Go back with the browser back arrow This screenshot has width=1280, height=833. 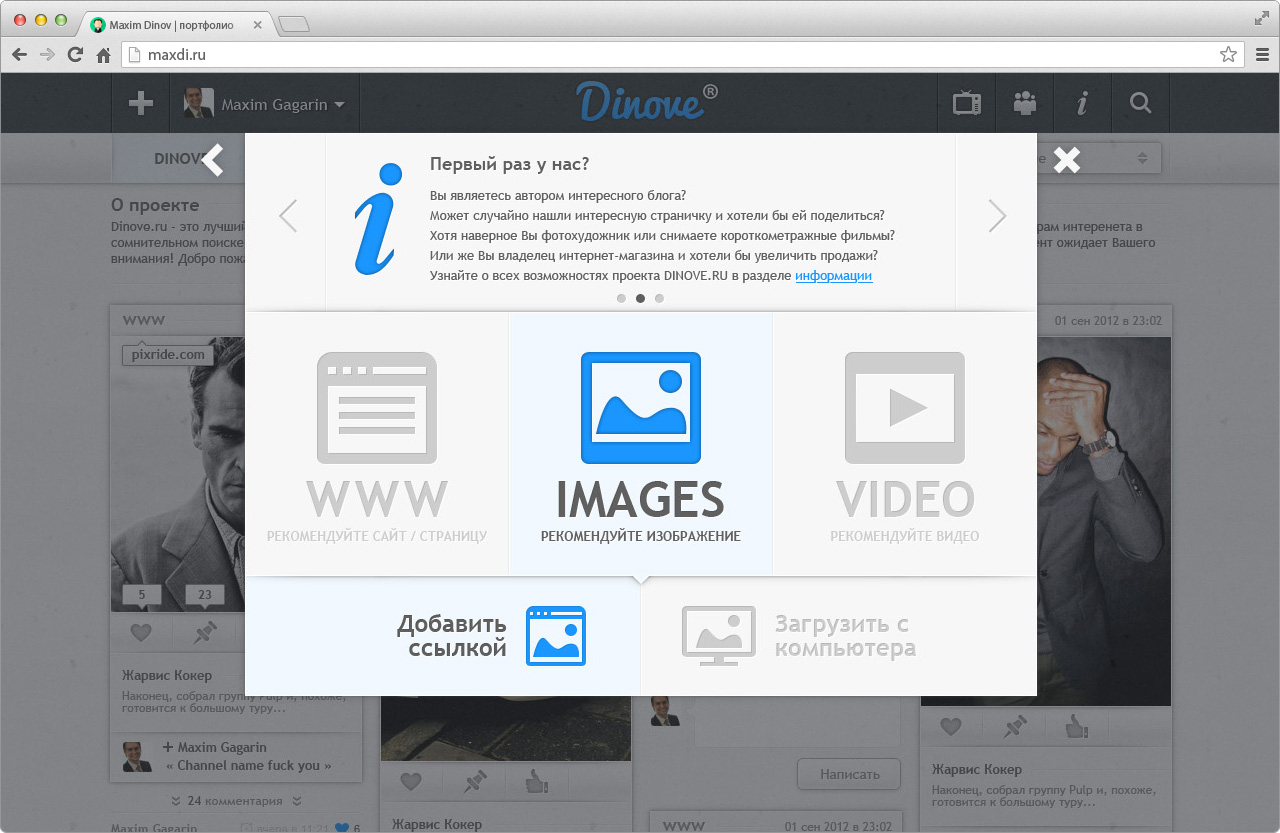click(x=19, y=55)
